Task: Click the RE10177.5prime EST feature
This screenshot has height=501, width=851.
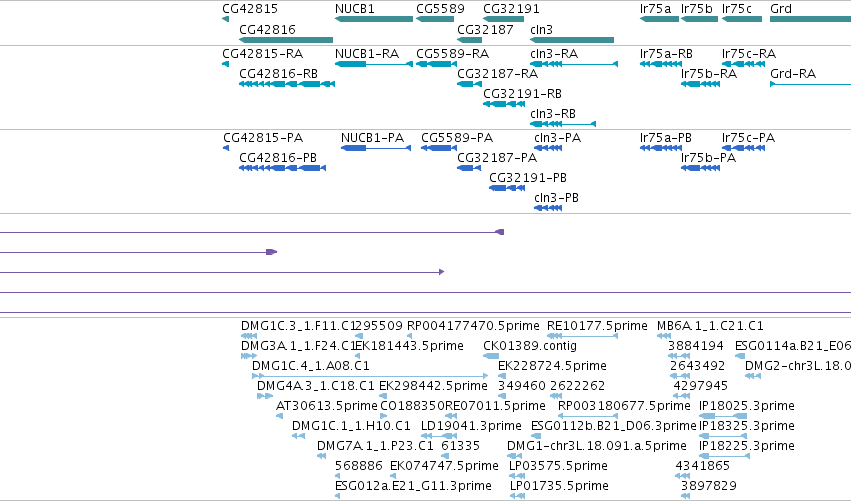Action: tap(582, 336)
